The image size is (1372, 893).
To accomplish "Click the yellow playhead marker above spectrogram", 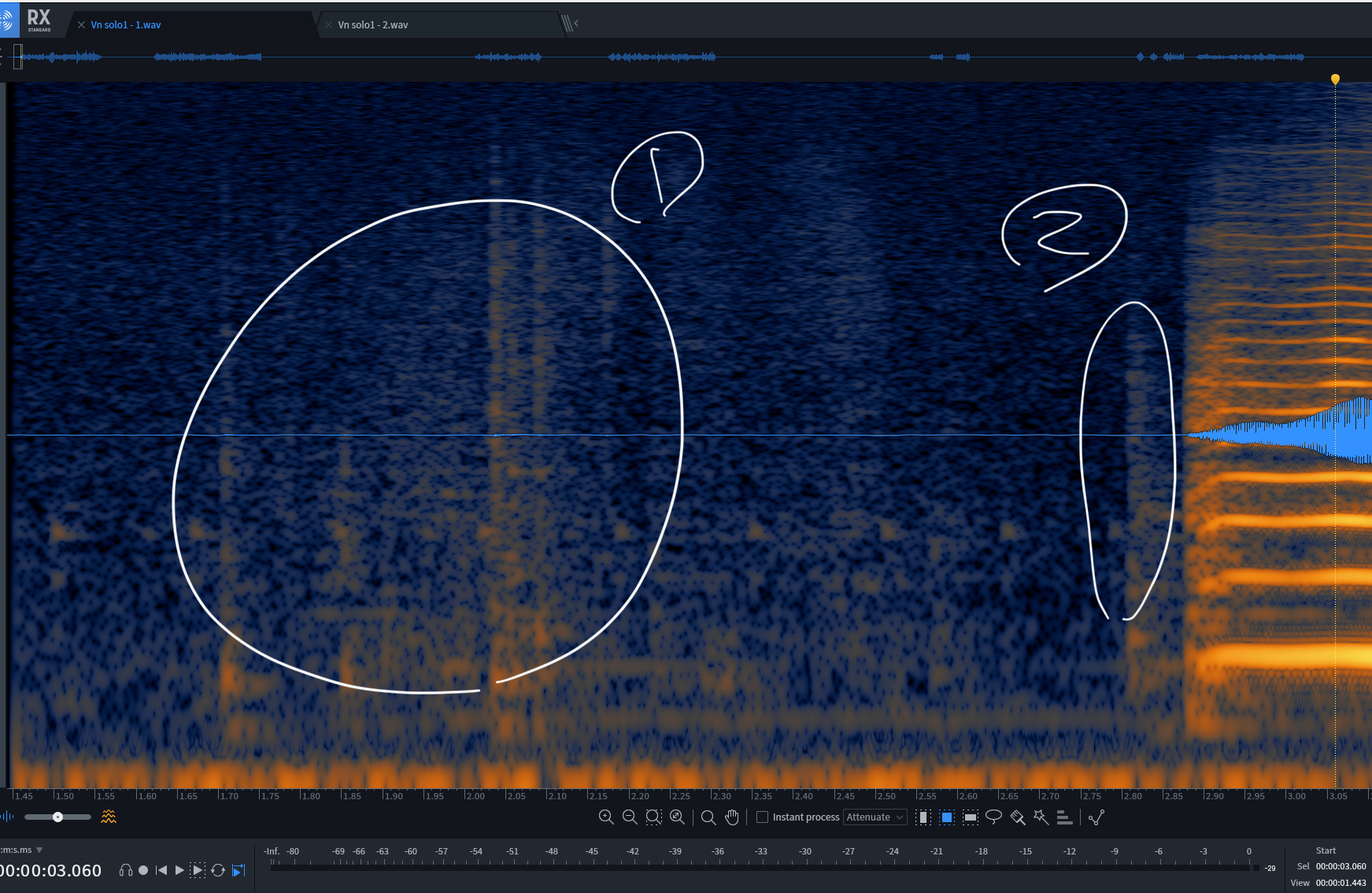I will click(1335, 79).
